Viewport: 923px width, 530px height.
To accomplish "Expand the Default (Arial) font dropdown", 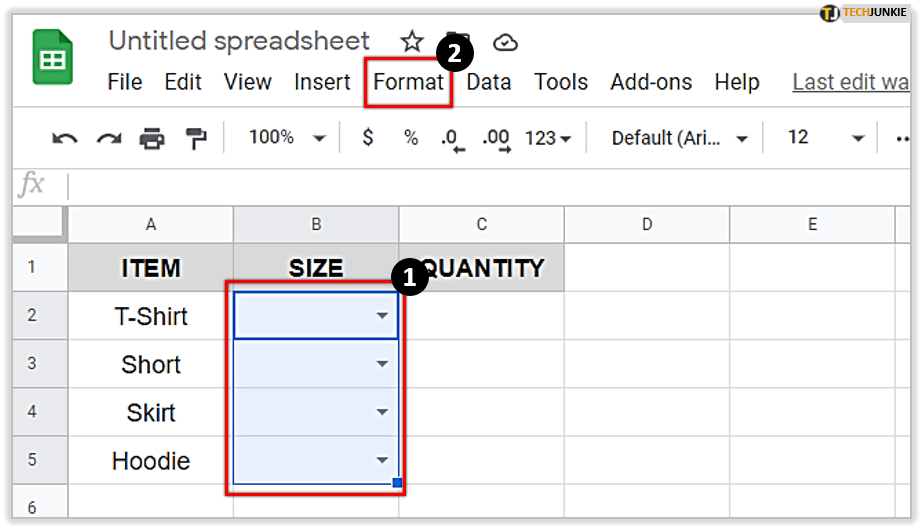I will (x=680, y=138).
